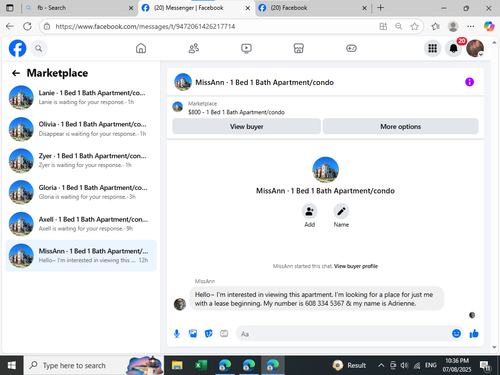The height and width of the screenshot is (375, 500).
Task: Open the Facebook search magnifier
Action: coord(39,49)
